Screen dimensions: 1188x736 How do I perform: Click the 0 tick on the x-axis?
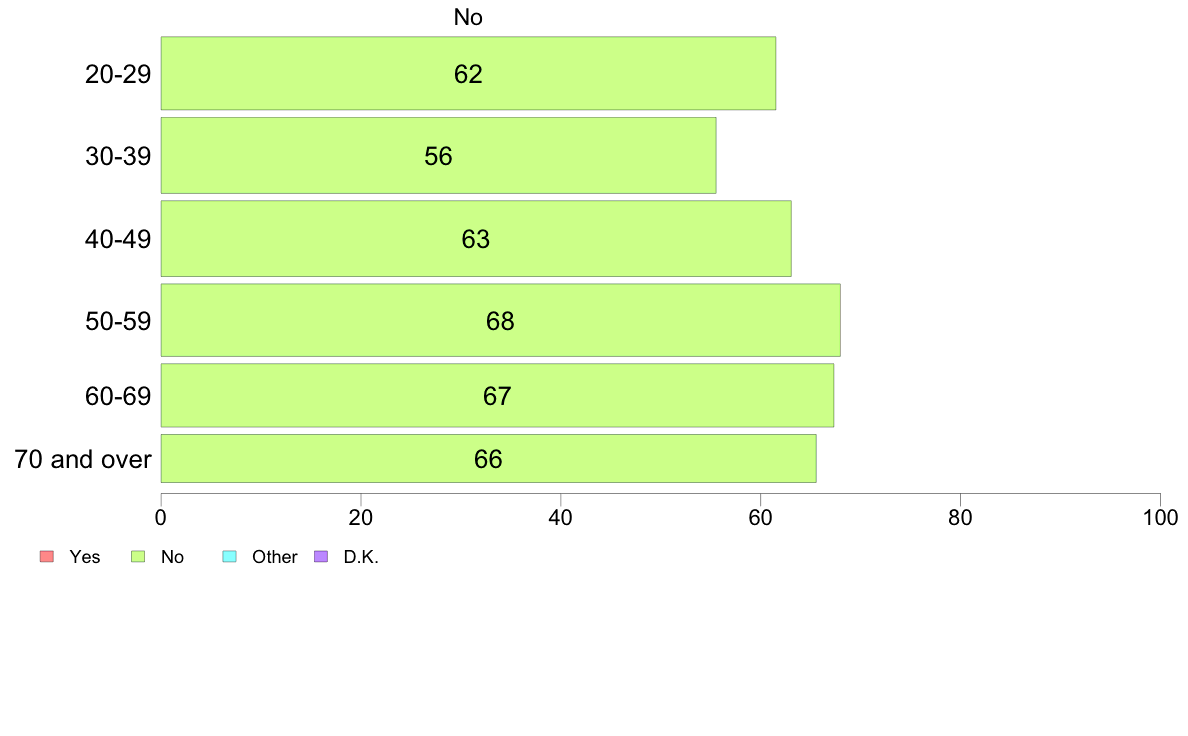pos(161,518)
